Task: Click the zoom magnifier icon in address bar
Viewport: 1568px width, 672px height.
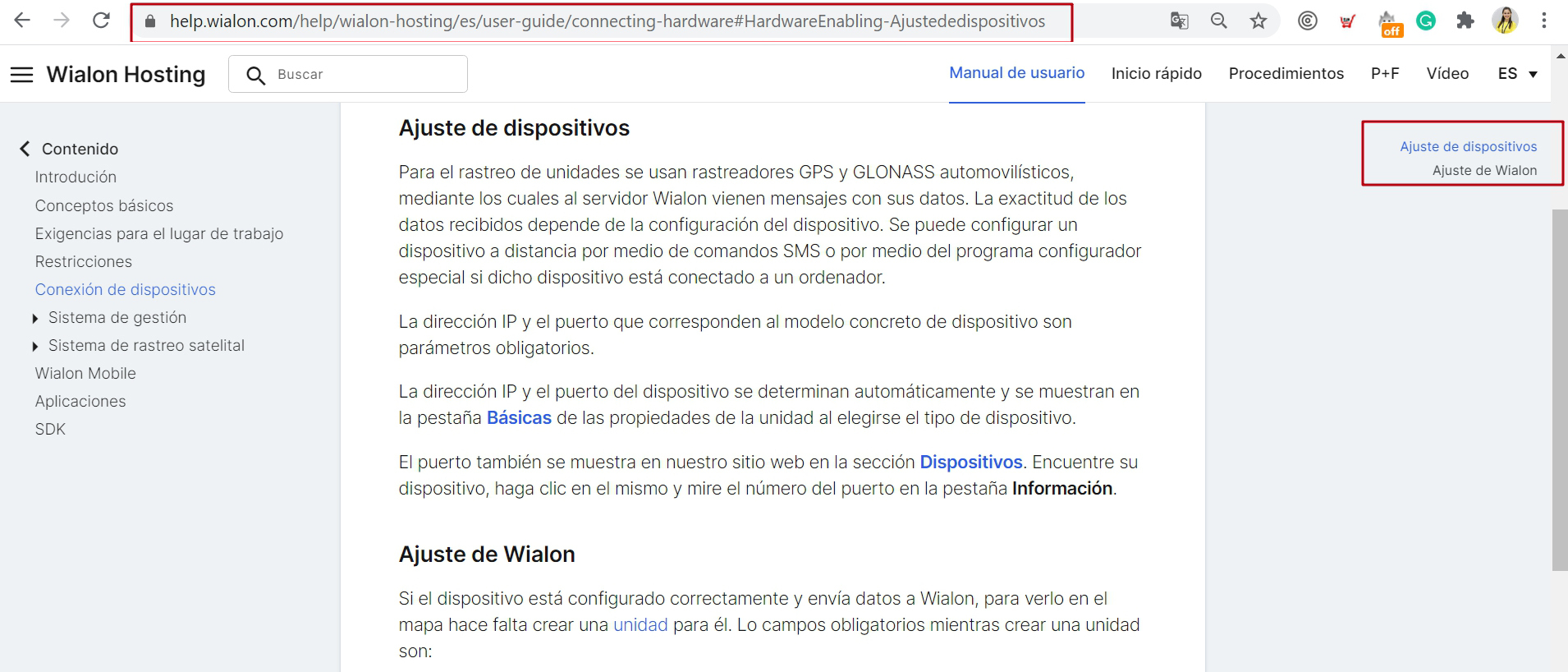Action: coord(1218,21)
